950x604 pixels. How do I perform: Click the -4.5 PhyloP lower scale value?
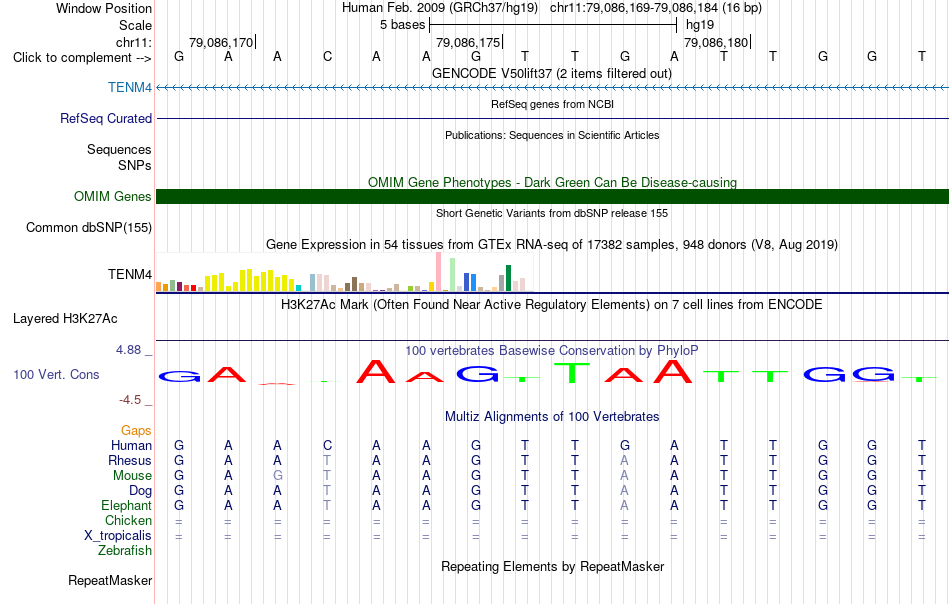[x=130, y=400]
